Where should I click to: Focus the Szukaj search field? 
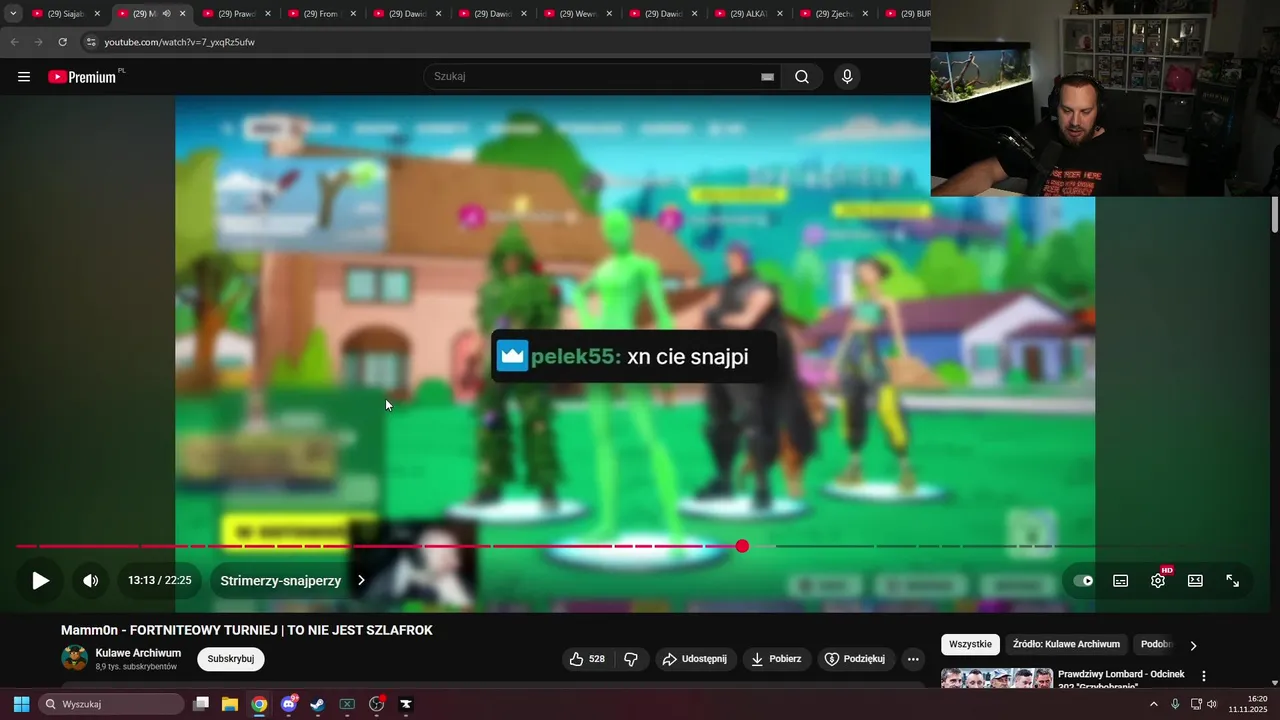(595, 77)
